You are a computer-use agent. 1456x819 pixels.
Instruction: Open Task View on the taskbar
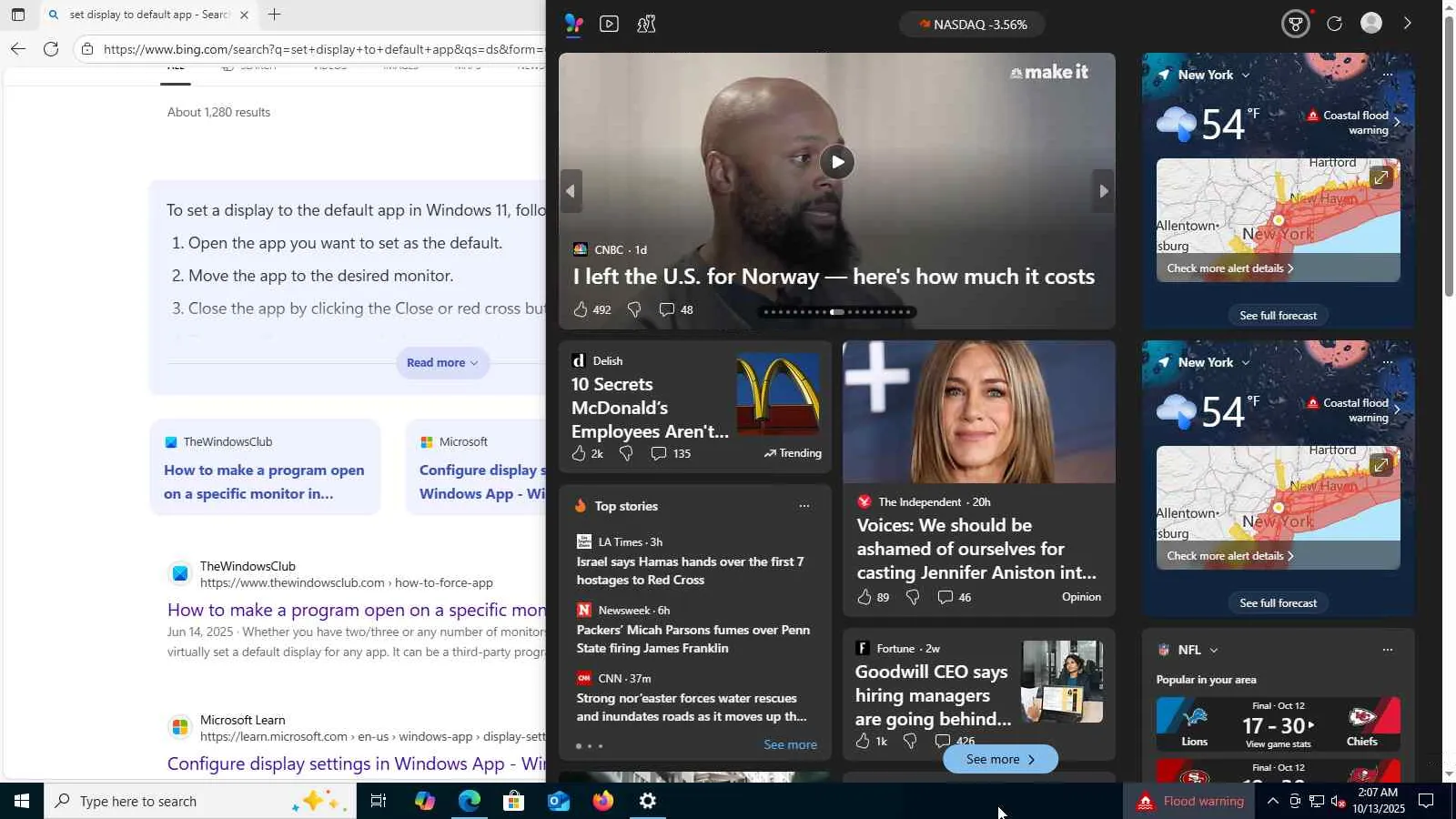379,801
